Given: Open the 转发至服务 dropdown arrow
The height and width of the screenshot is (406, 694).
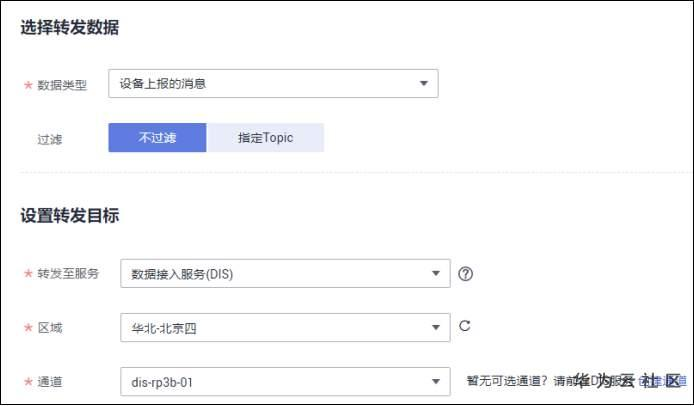Looking at the screenshot, I should tap(435, 273).
